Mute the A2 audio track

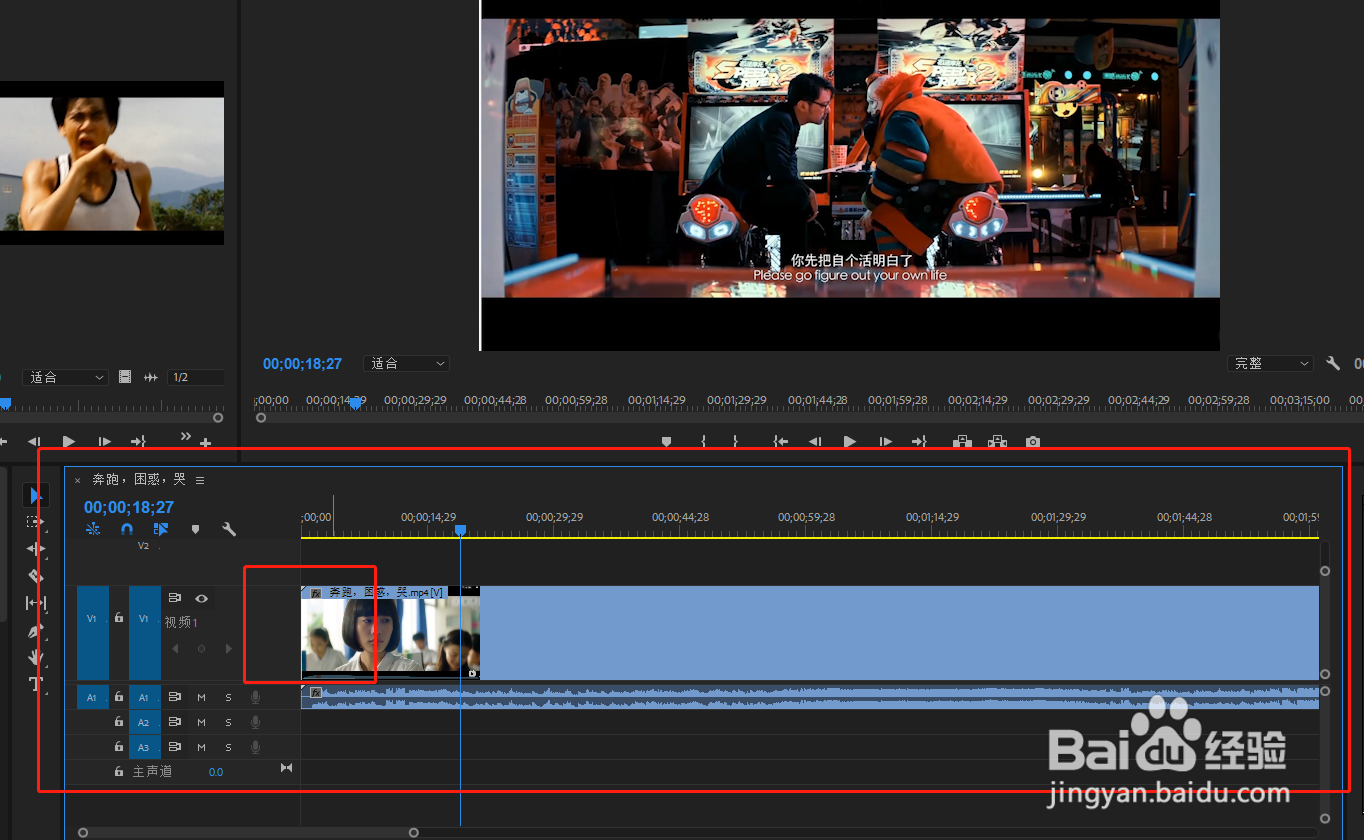(x=201, y=722)
